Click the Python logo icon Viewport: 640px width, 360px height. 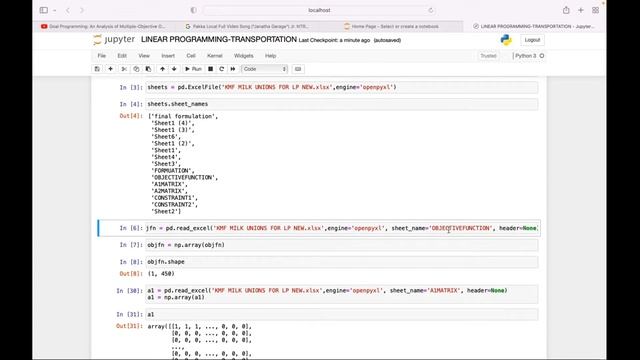(x=506, y=40)
